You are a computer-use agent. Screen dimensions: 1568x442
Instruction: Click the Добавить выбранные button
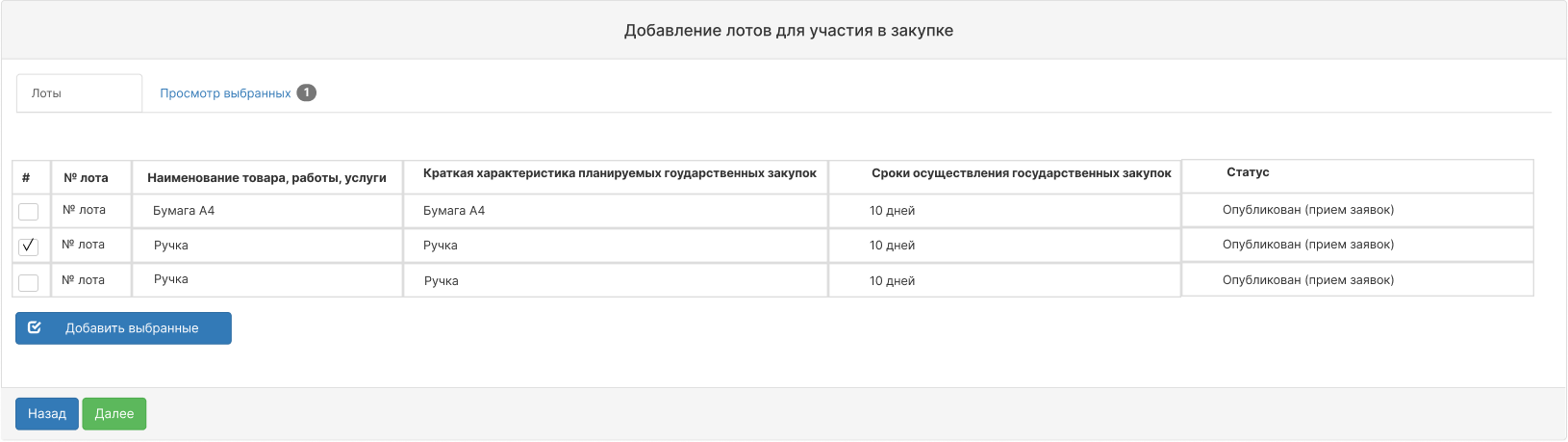123,328
